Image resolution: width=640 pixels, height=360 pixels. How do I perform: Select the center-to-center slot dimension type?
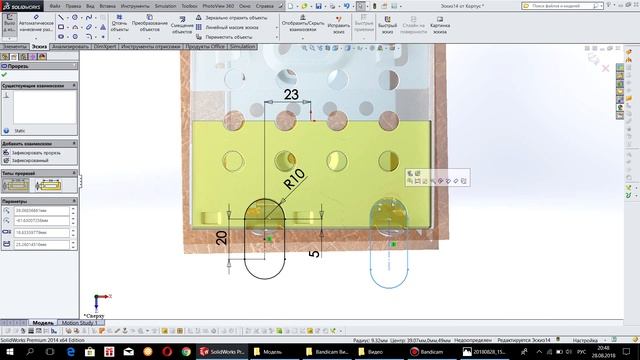pos(48,186)
